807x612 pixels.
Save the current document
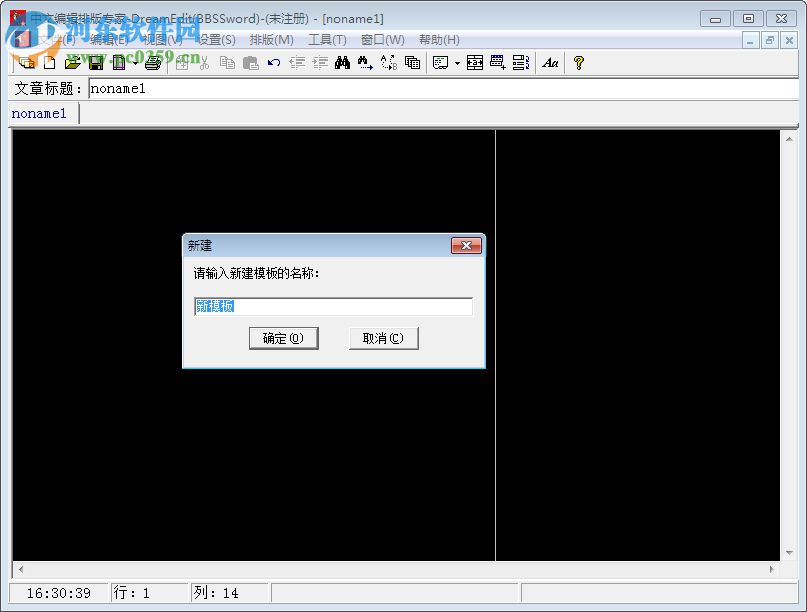95,62
